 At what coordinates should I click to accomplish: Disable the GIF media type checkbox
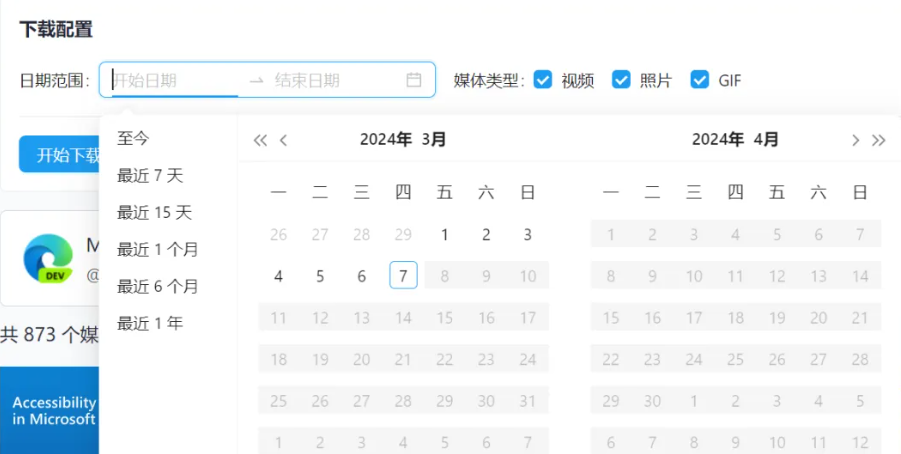(700, 80)
